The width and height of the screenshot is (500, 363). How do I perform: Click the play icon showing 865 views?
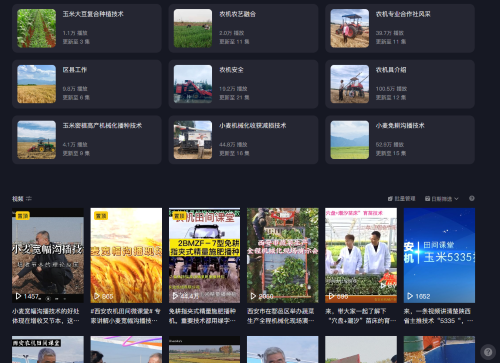click(97, 296)
